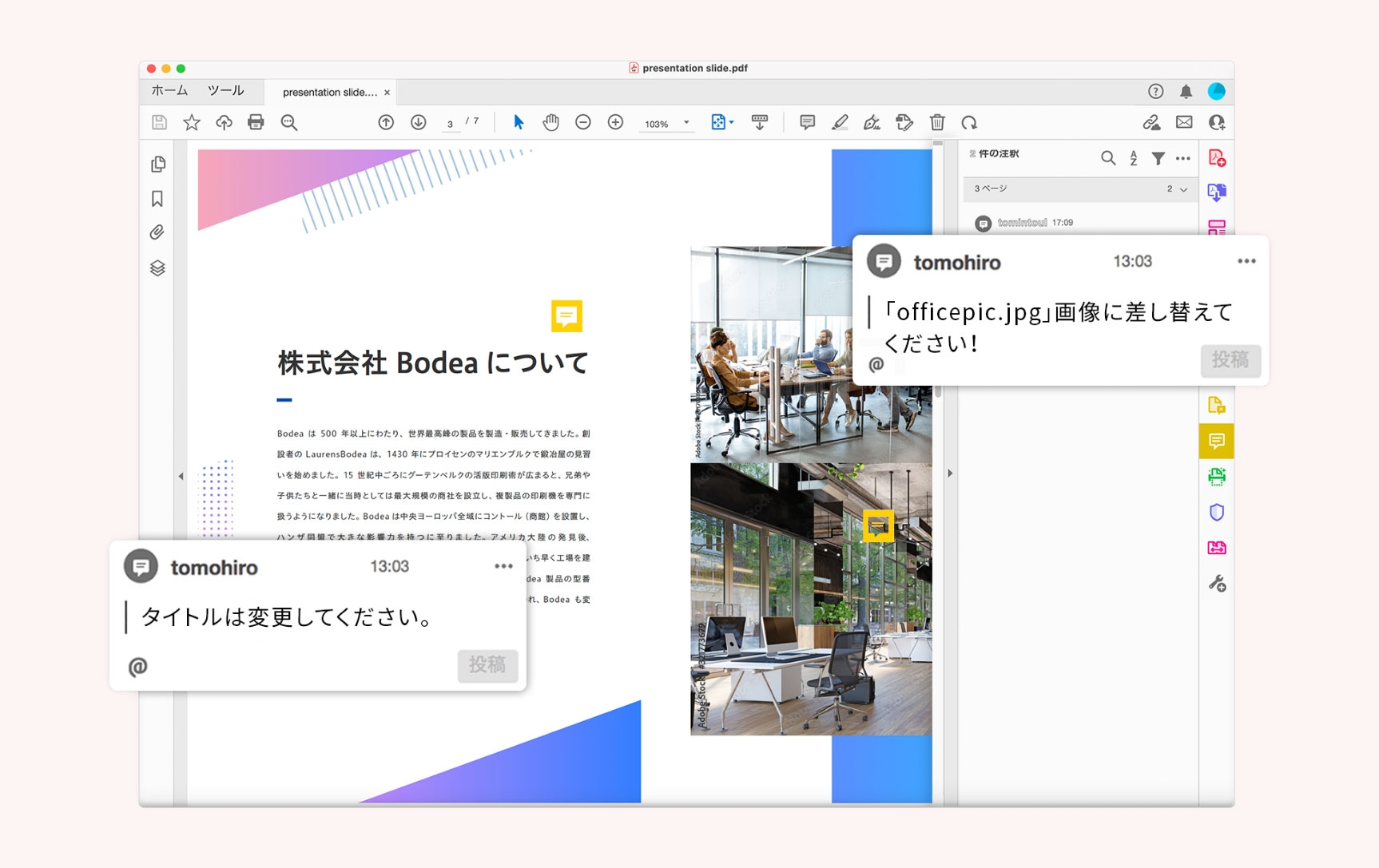Search comments in the comments panel
This screenshot has height=868, width=1379.
pos(1108,158)
